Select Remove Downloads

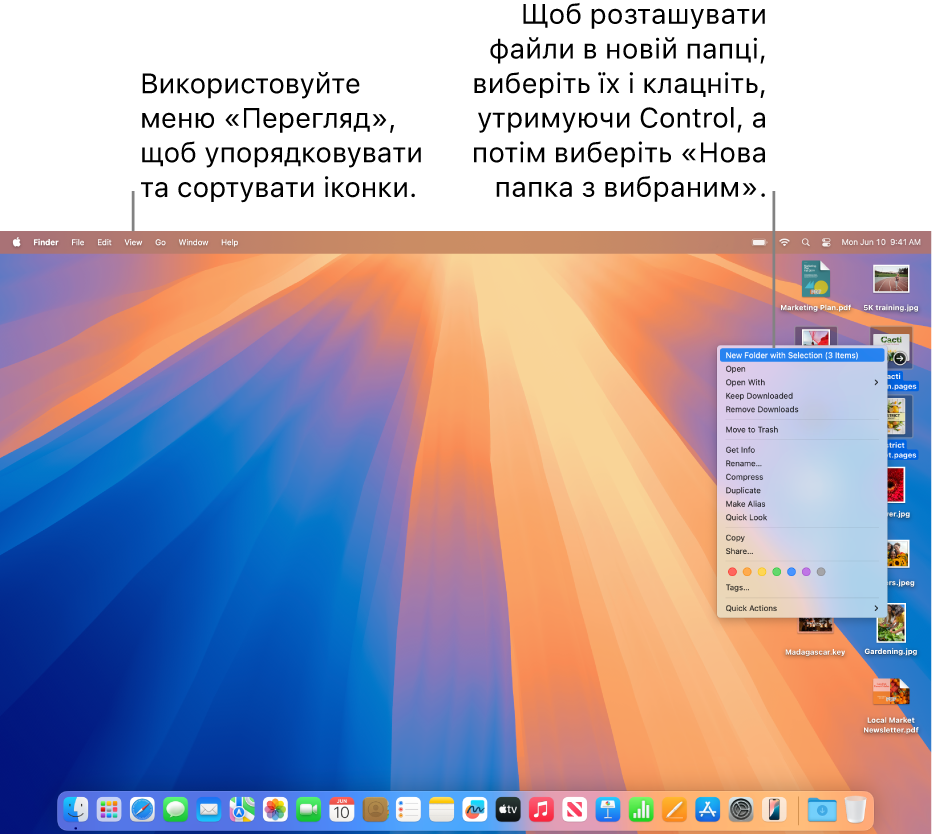point(801,410)
